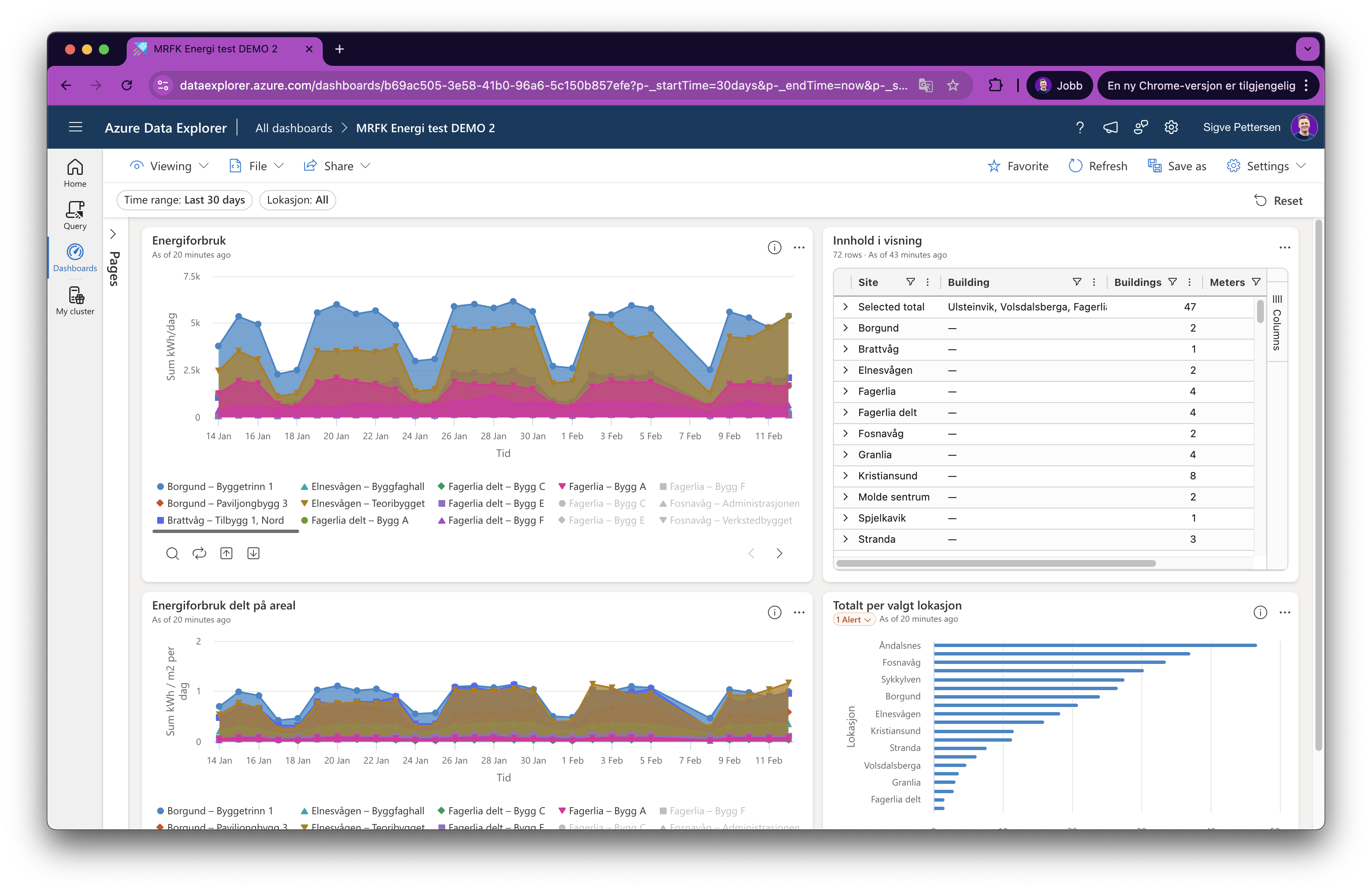Image resolution: width=1372 pixels, height=892 pixels.
Task: Open the Building column menu dots
Action: pyautogui.click(x=1094, y=282)
